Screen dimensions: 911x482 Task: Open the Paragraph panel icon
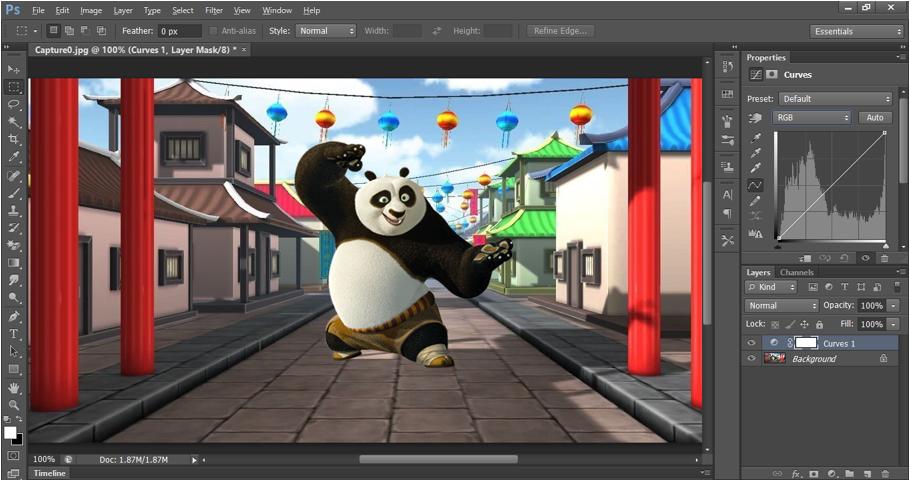click(727, 214)
